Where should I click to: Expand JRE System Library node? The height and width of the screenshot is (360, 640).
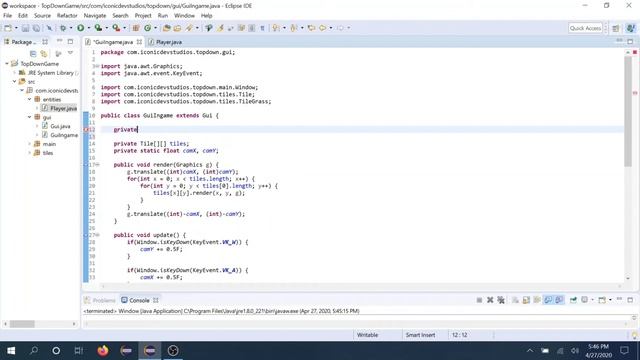click(x=15, y=73)
